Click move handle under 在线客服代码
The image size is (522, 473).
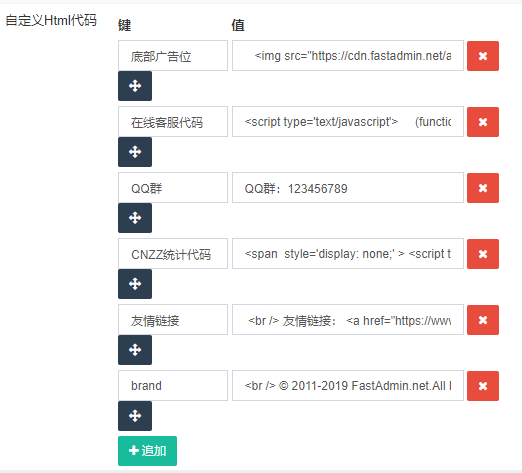point(135,152)
